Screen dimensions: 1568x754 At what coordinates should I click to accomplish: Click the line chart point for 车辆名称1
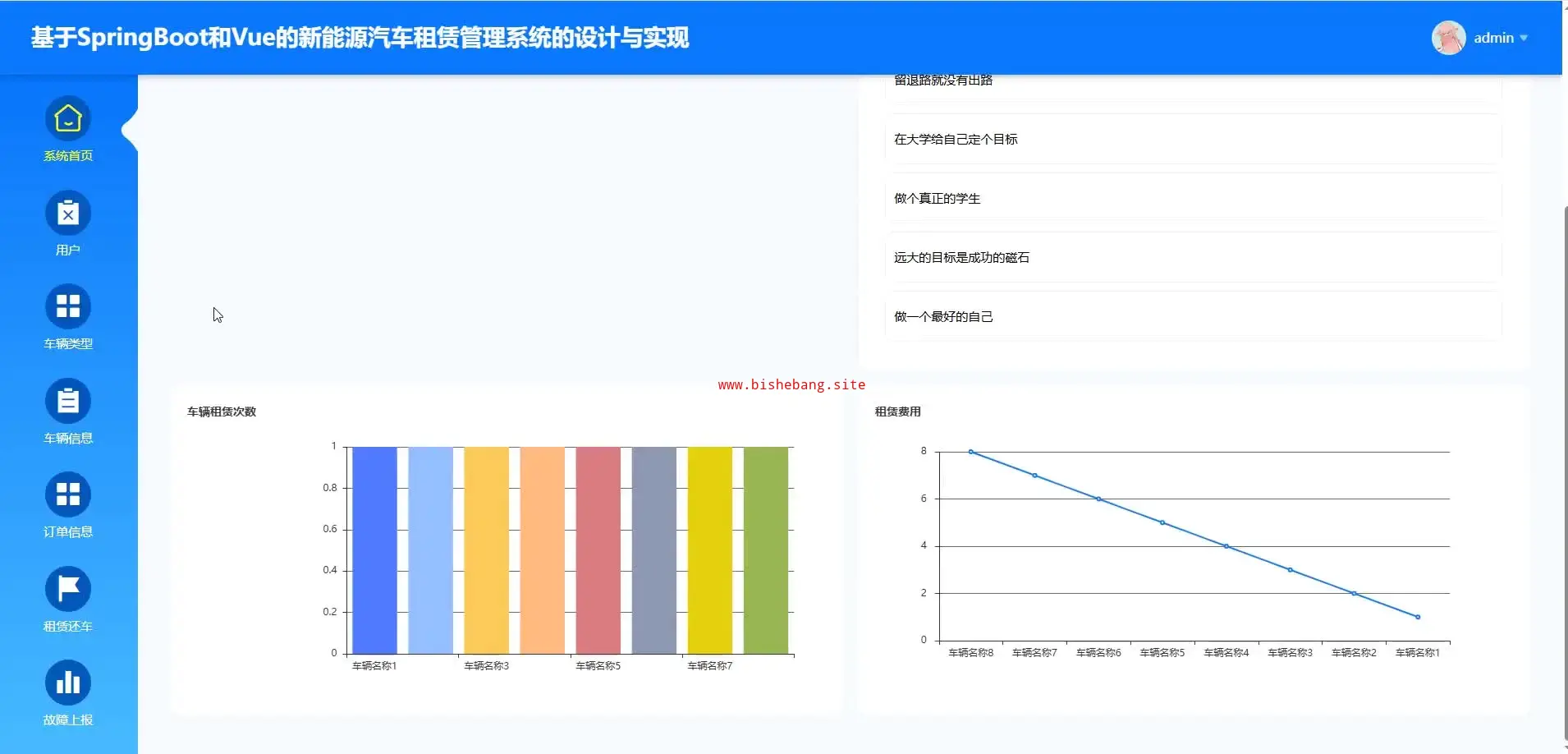click(x=1418, y=617)
